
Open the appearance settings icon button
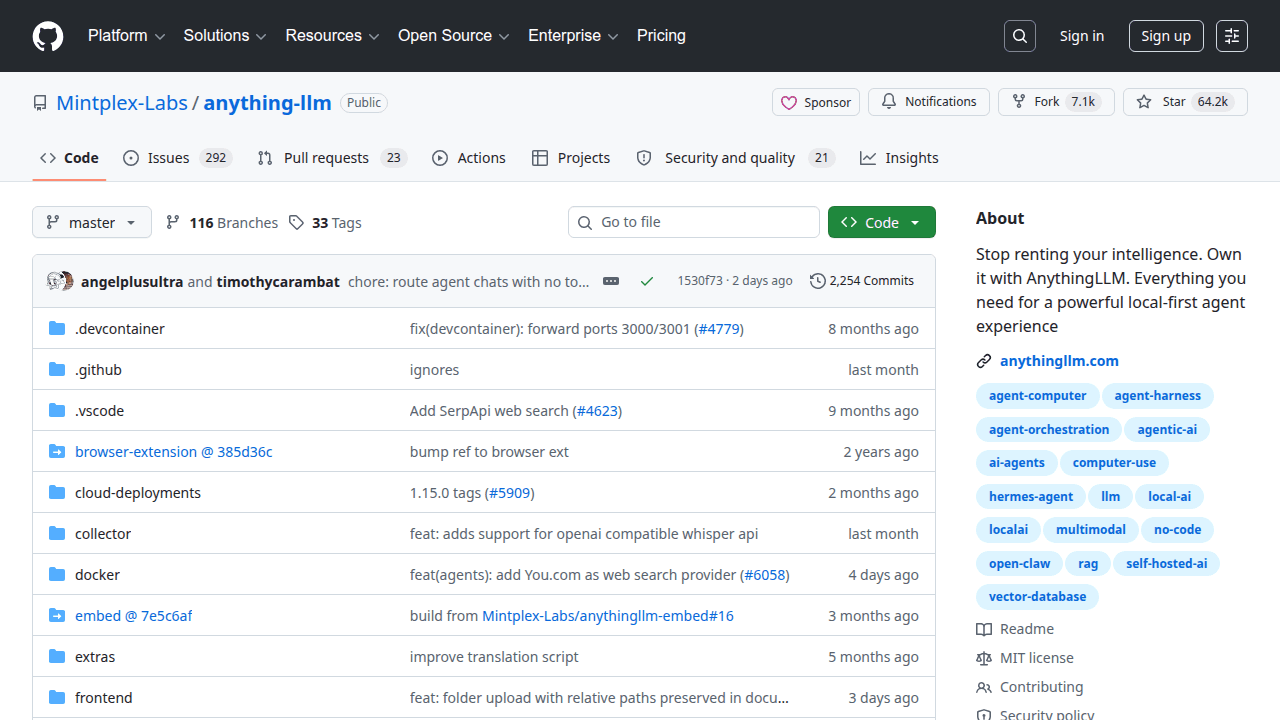coord(1232,36)
